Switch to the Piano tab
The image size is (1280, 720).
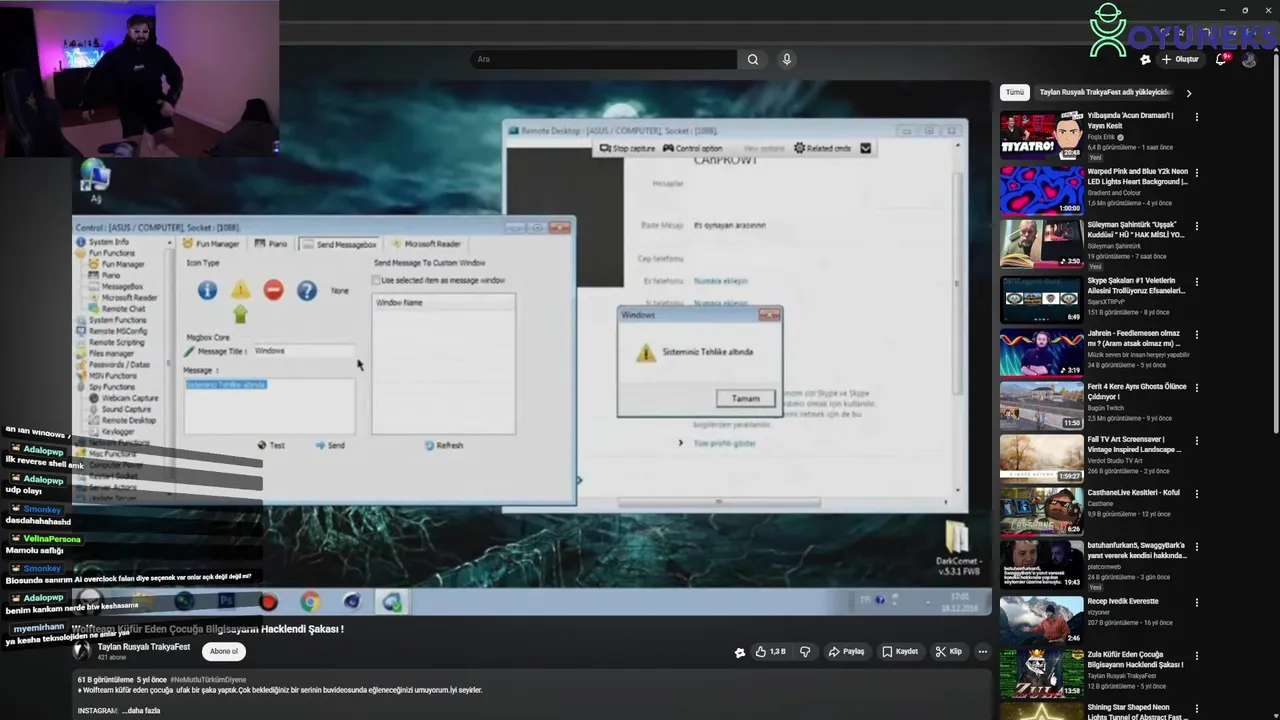(x=271, y=244)
